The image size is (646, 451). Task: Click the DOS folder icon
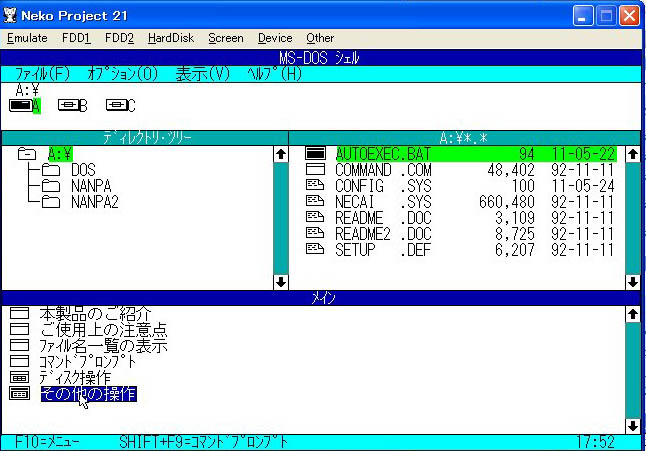tap(51, 170)
